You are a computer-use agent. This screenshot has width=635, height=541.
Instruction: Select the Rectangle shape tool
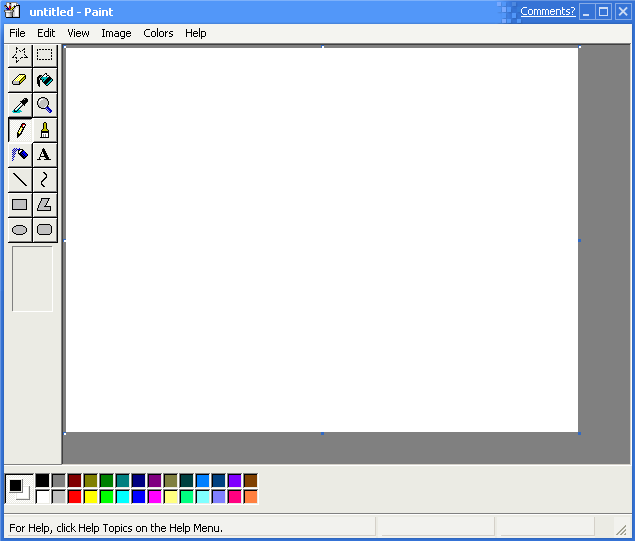tap(20, 205)
